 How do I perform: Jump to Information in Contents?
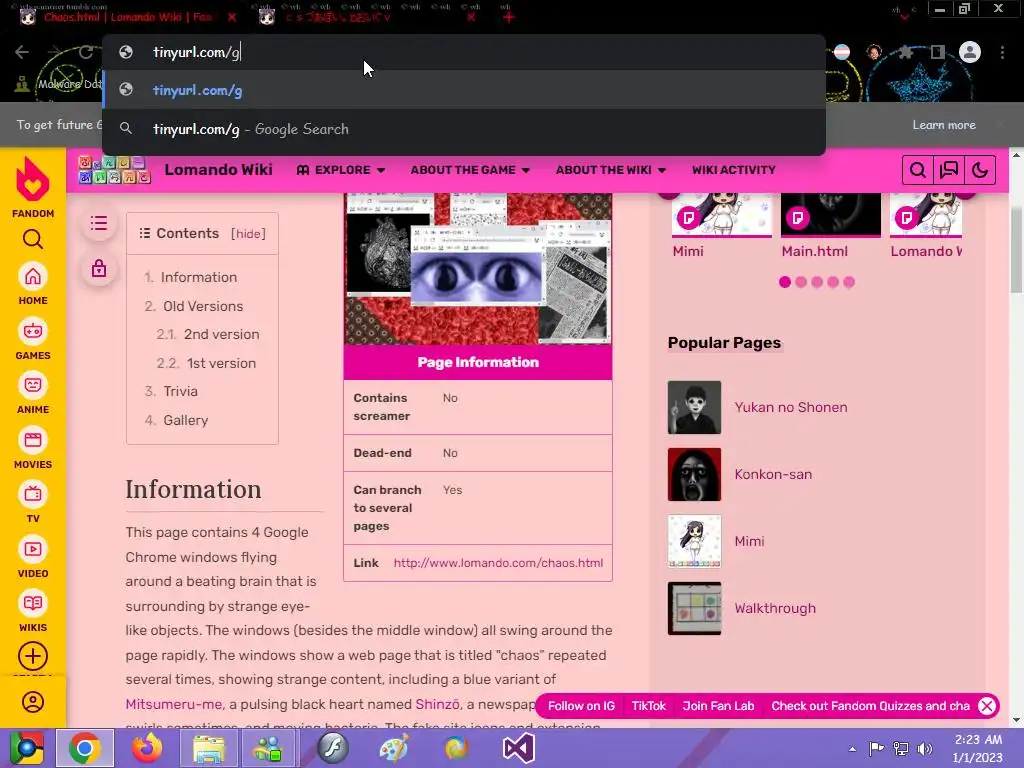click(x=199, y=277)
